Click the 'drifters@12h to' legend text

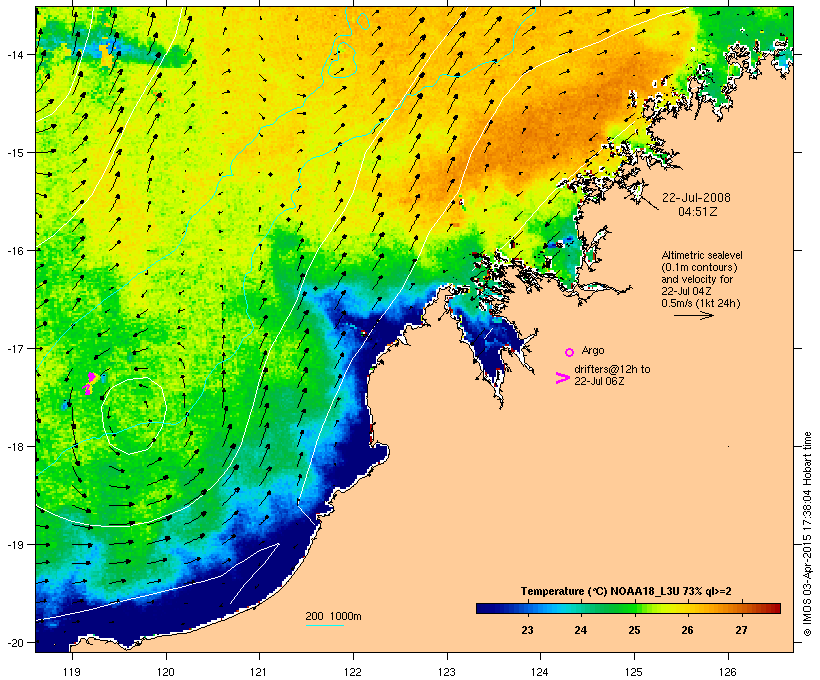point(612,369)
